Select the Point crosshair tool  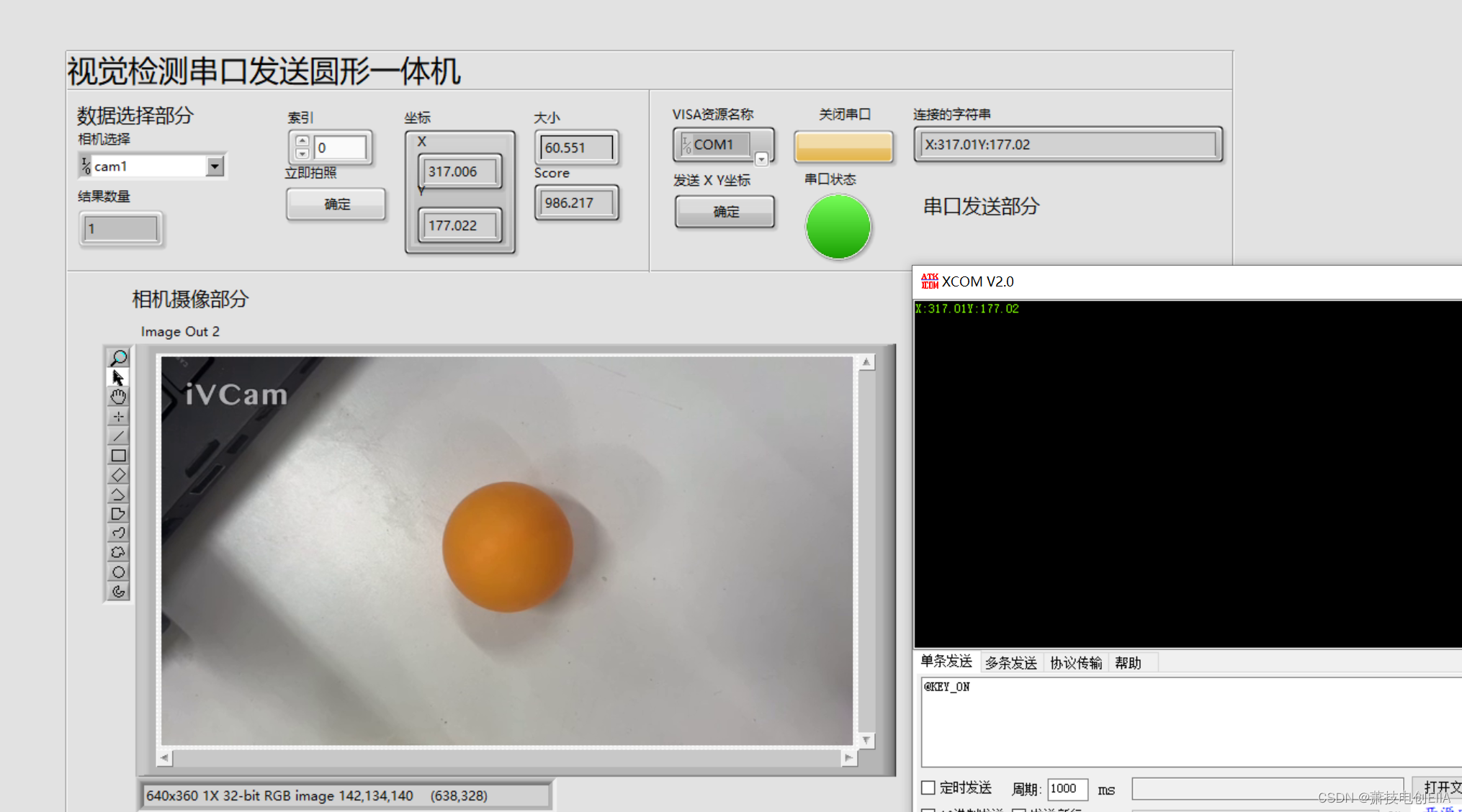[119, 417]
